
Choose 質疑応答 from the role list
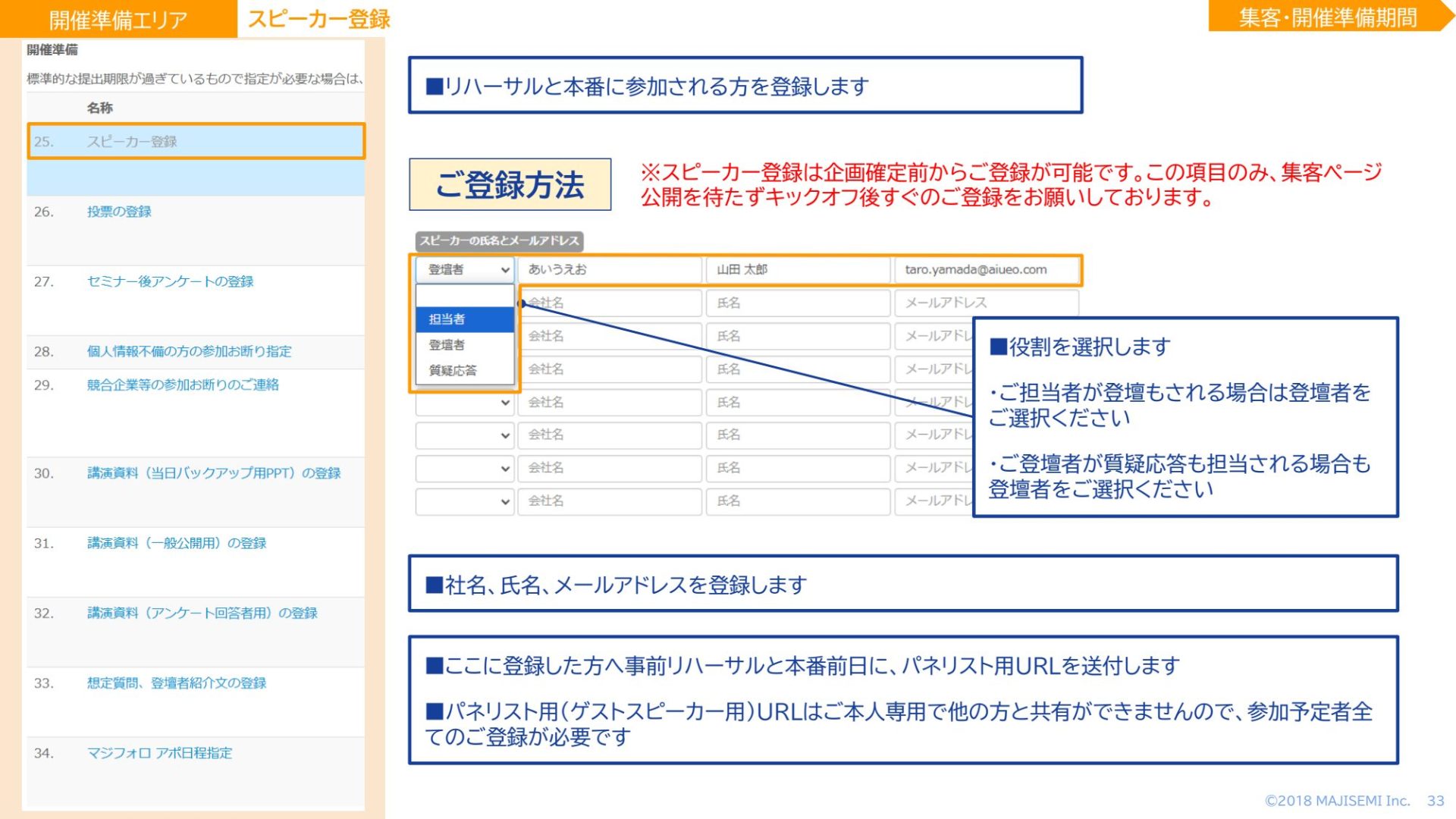pyautogui.click(x=464, y=370)
